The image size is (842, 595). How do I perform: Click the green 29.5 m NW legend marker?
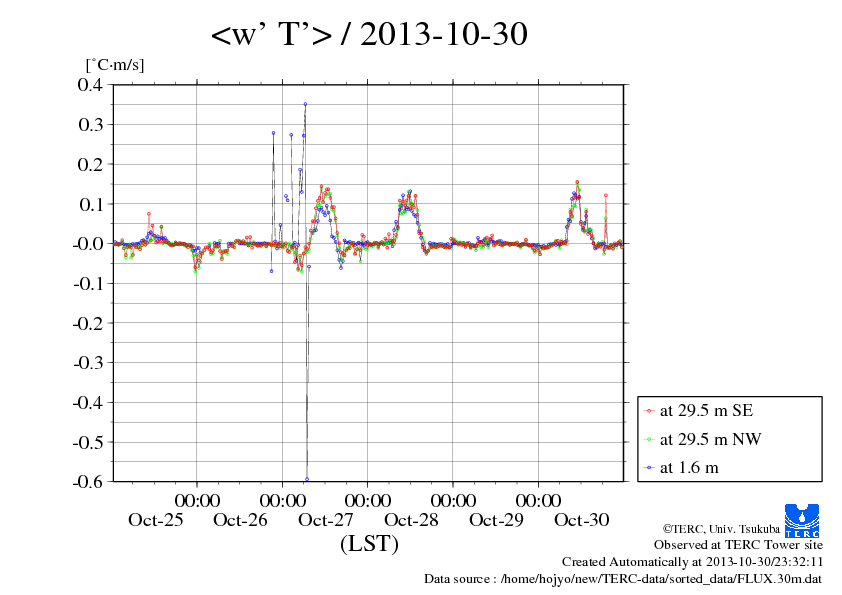pyautogui.click(x=649, y=440)
